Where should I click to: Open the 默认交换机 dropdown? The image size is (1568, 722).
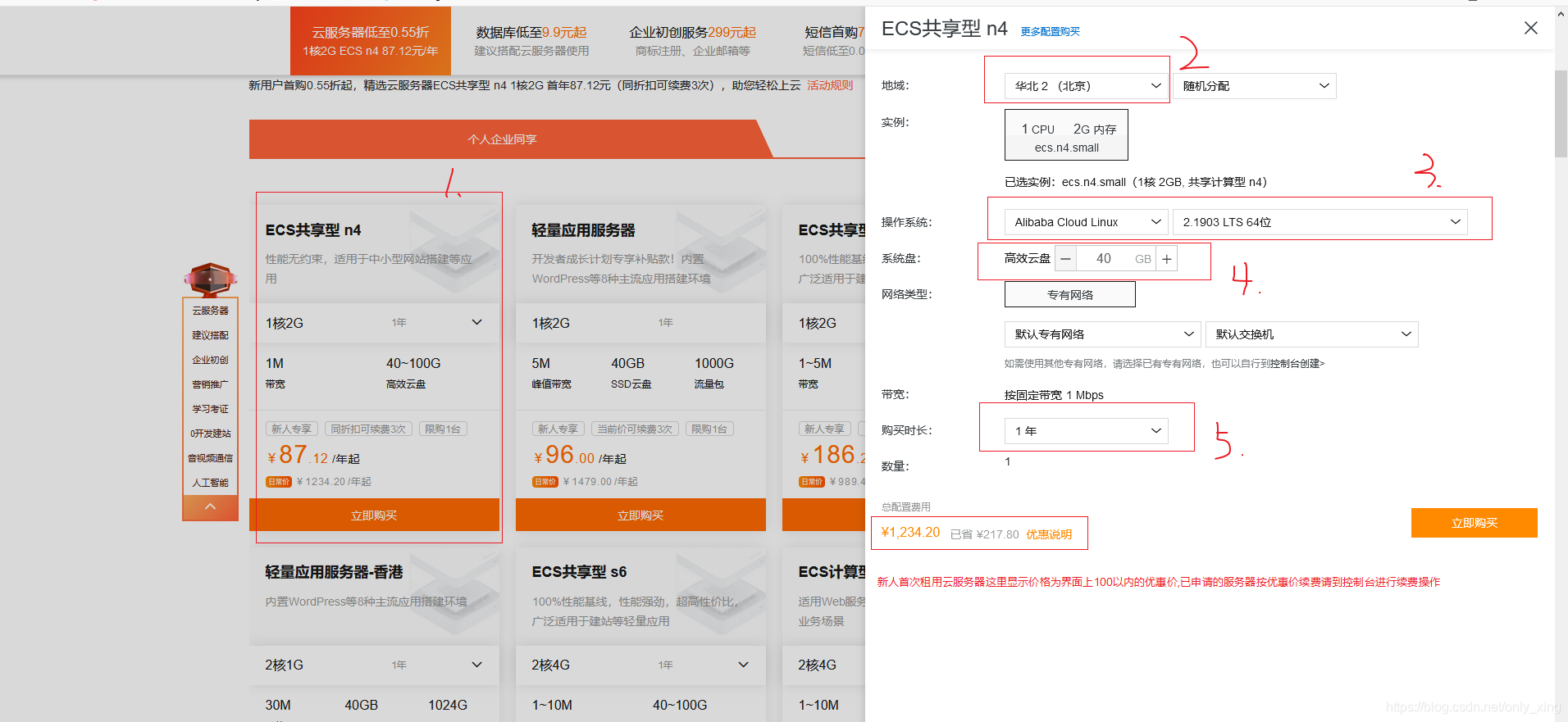tap(1312, 334)
